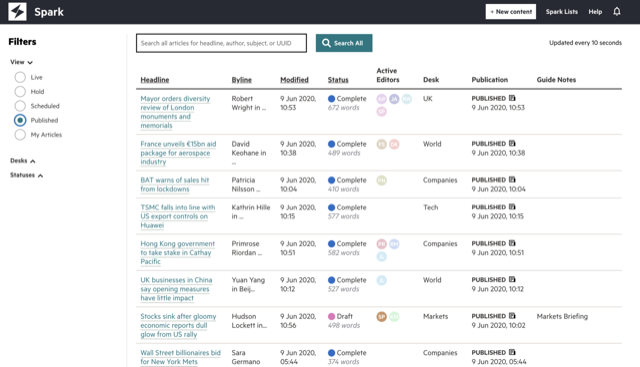The width and height of the screenshot is (640, 367).
Task: Click PR editor avatar in Hong Kong row
Action: coord(381,244)
